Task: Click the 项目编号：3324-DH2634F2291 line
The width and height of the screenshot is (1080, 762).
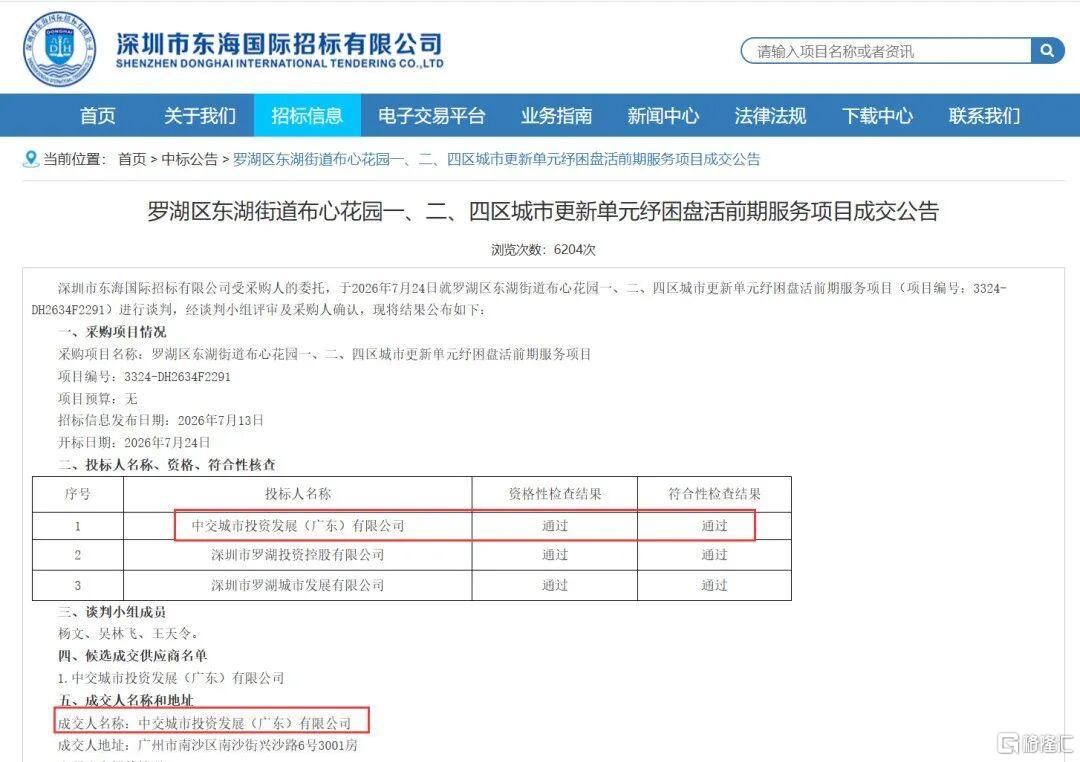Action: 144,377
